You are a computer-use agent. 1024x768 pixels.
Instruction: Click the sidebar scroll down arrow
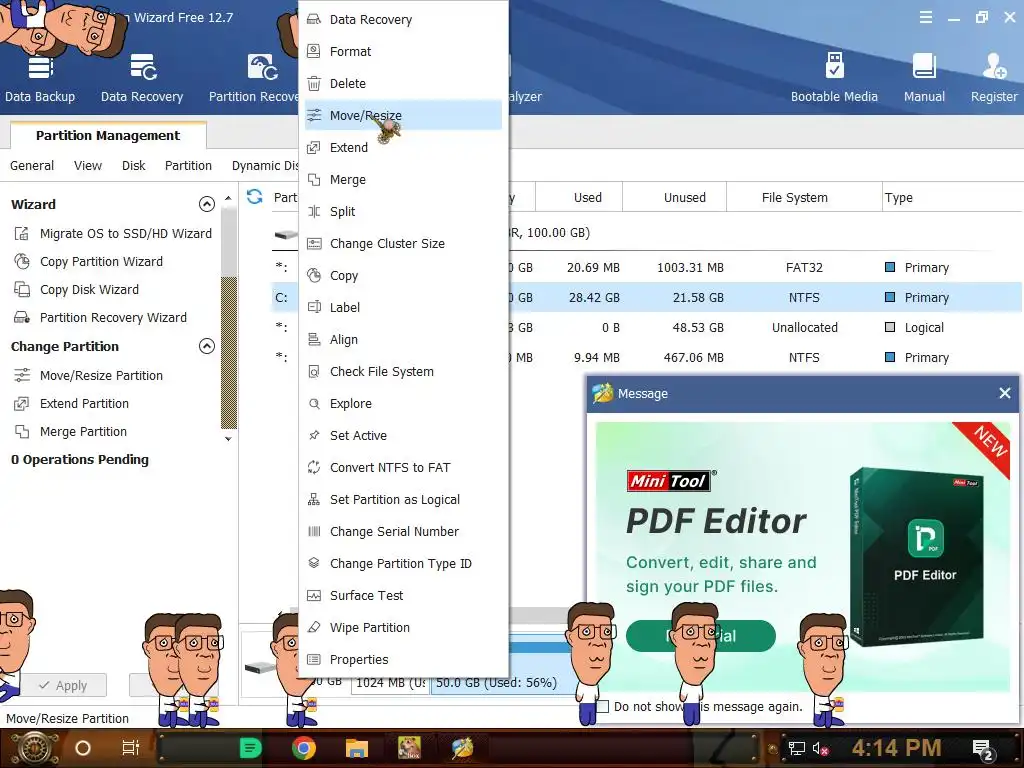(228, 439)
